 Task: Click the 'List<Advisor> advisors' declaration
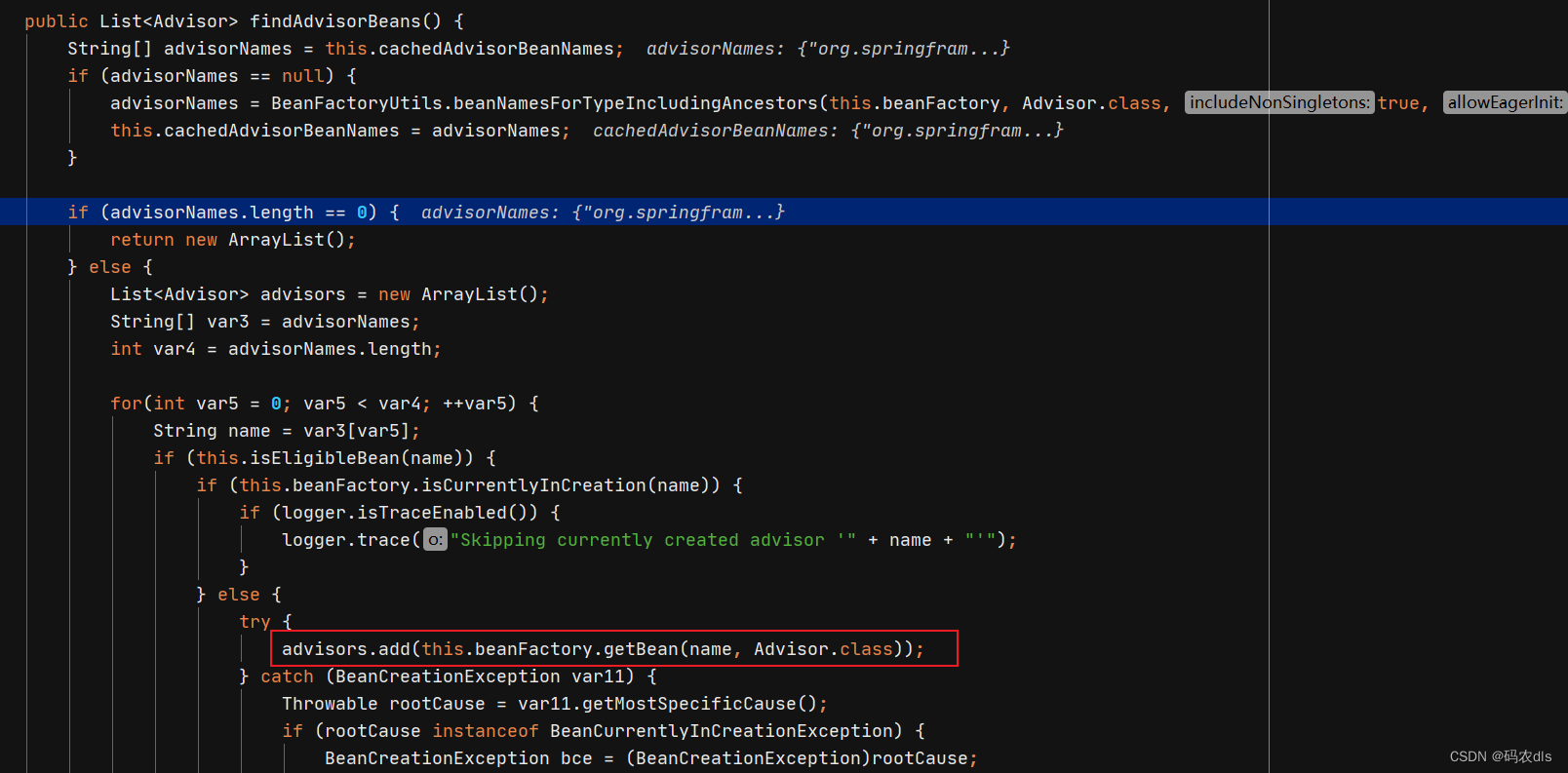[330, 294]
